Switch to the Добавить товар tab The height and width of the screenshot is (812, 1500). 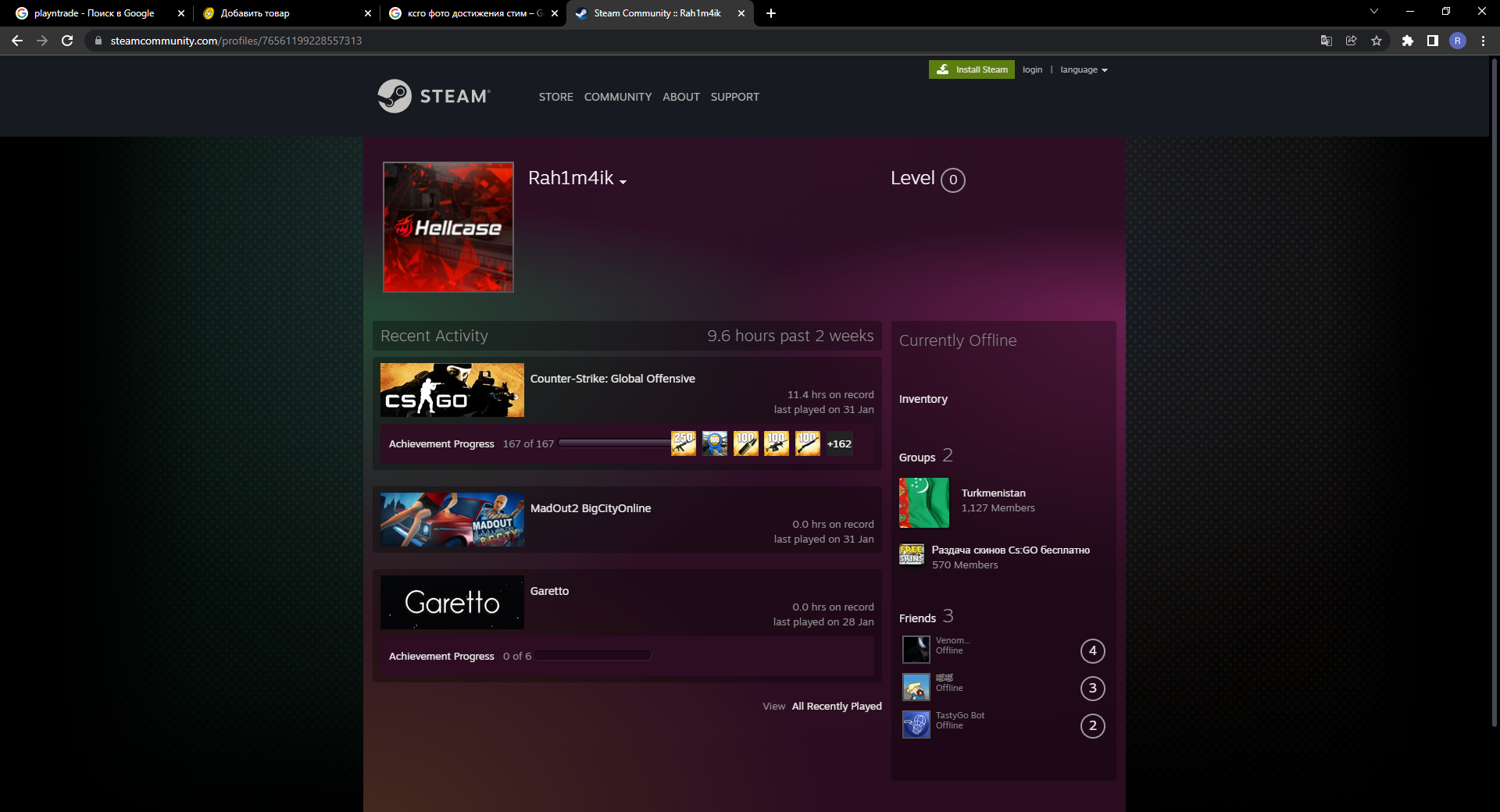(x=281, y=13)
